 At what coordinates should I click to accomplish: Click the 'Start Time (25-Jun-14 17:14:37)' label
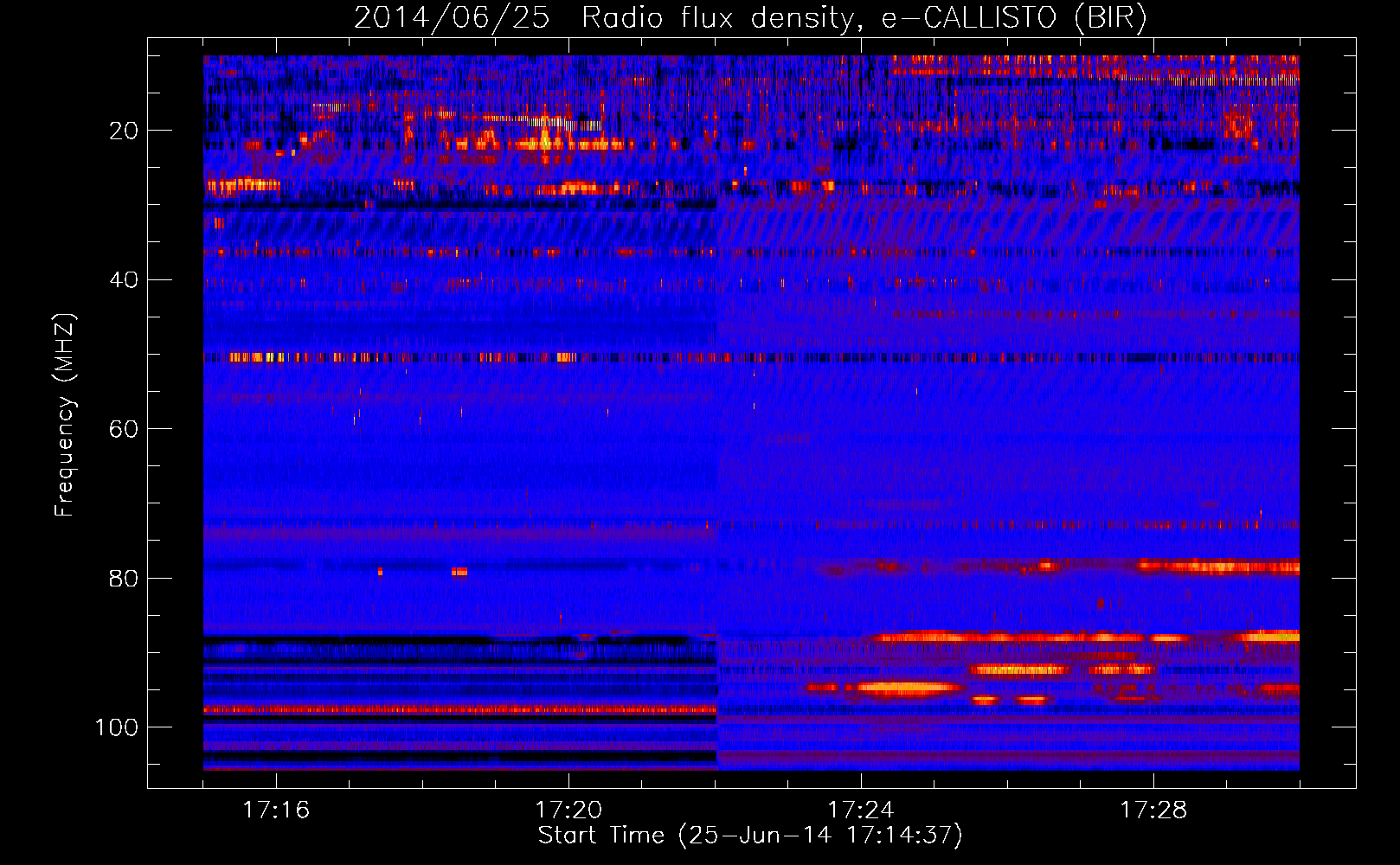(x=750, y=836)
